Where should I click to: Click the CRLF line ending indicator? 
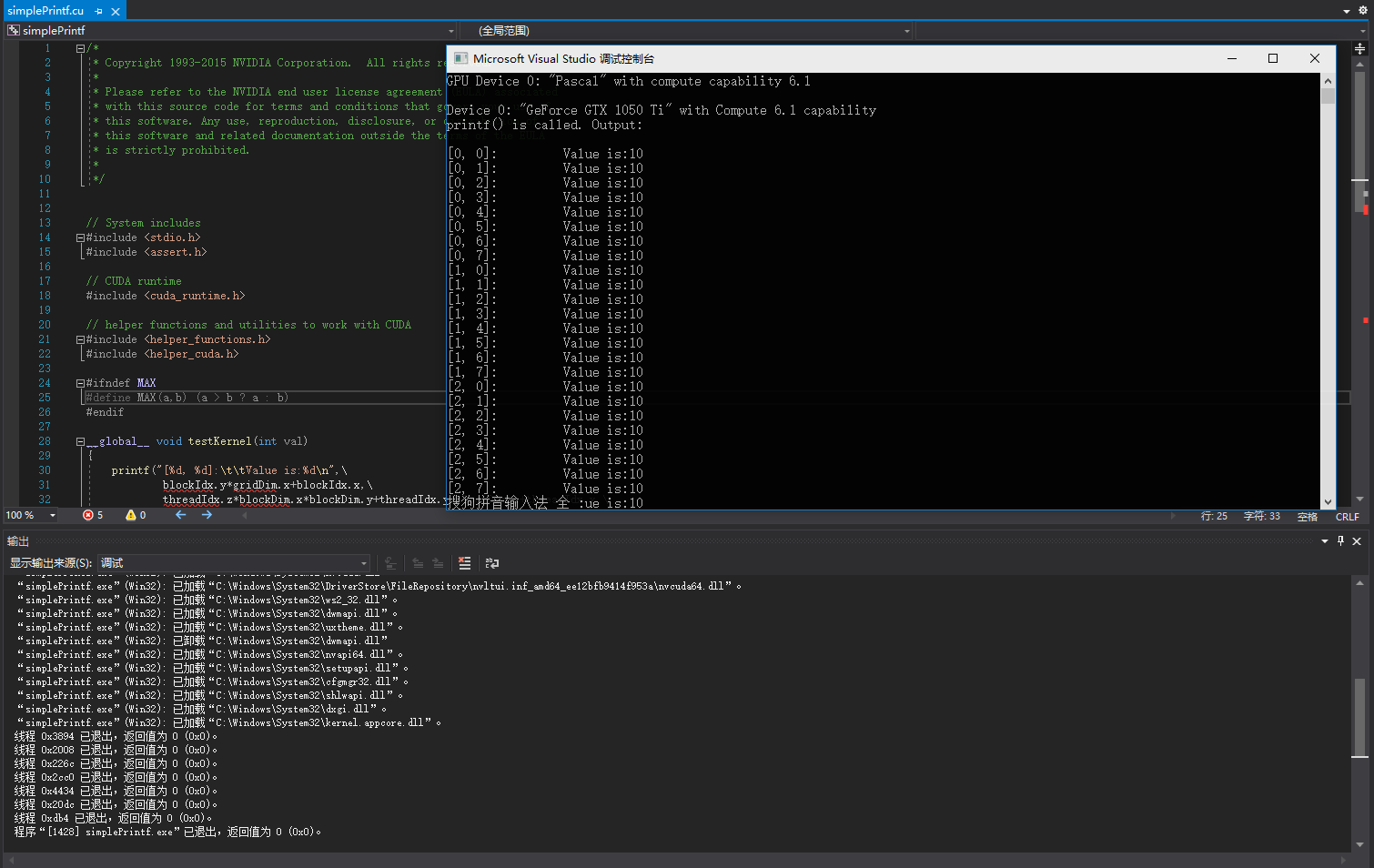[1347, 516]
